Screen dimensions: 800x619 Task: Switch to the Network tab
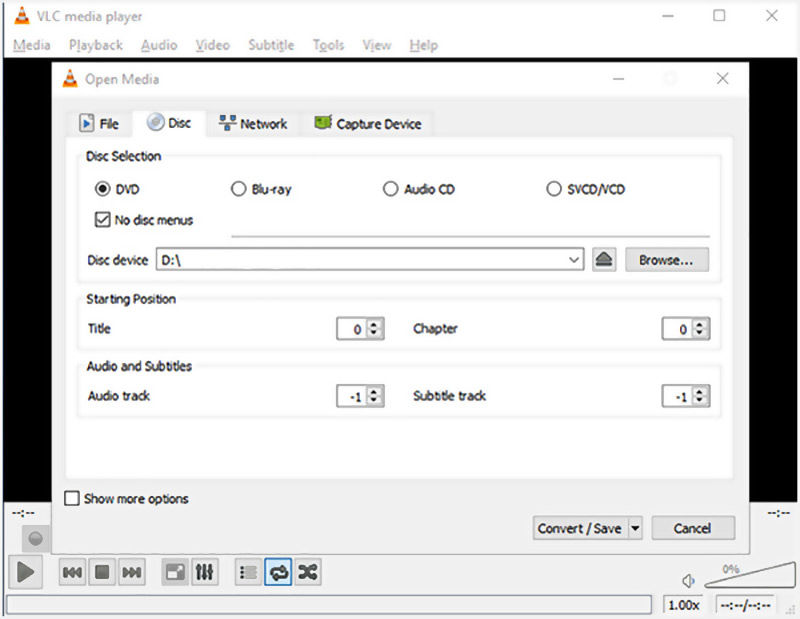(253, 124)
